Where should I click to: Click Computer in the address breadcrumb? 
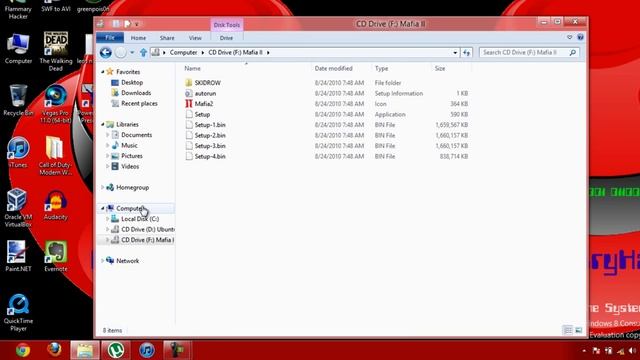coord(183,53)
